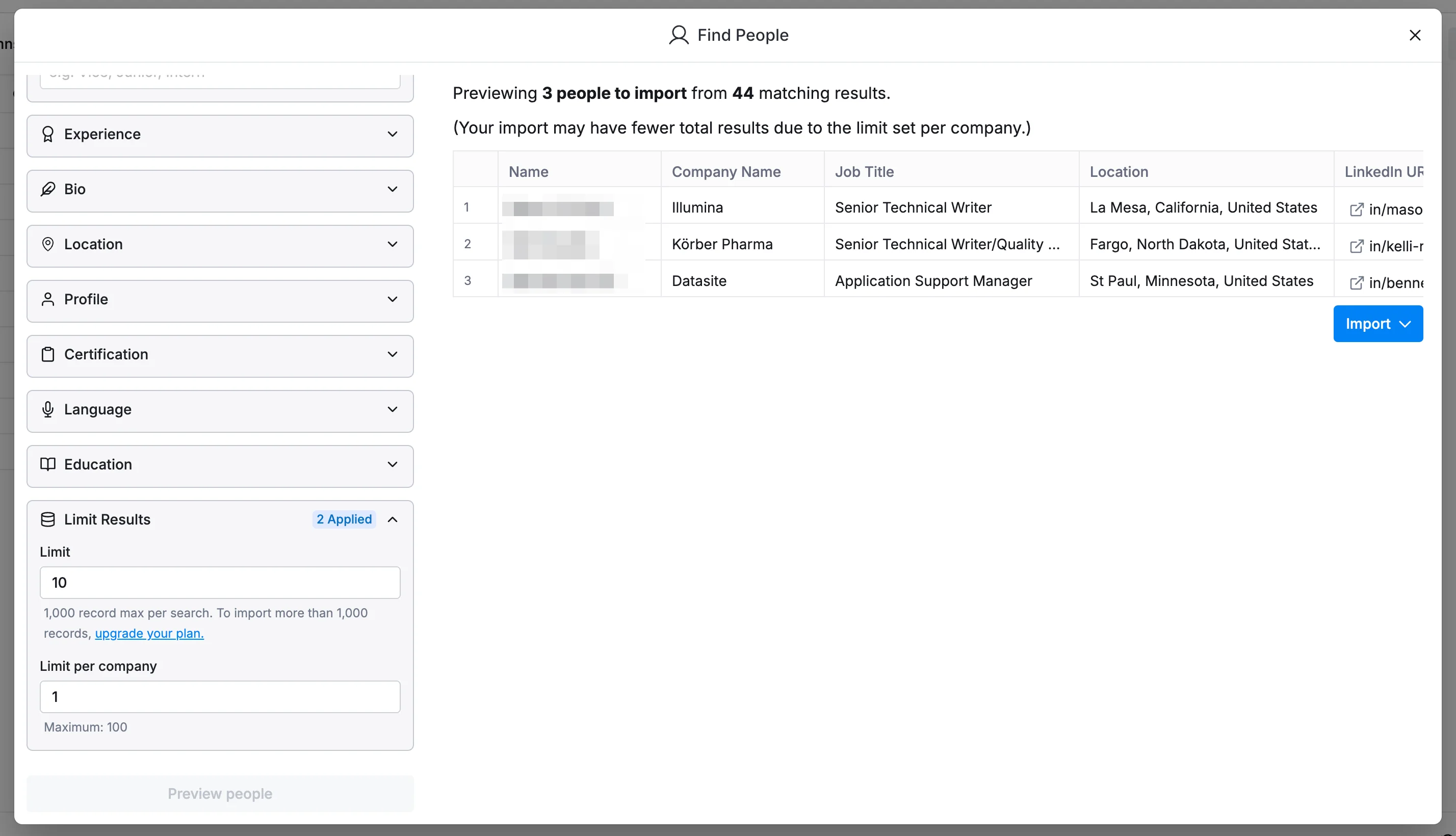
Task: Click the Limit per company input field
Action: [220, 696]
